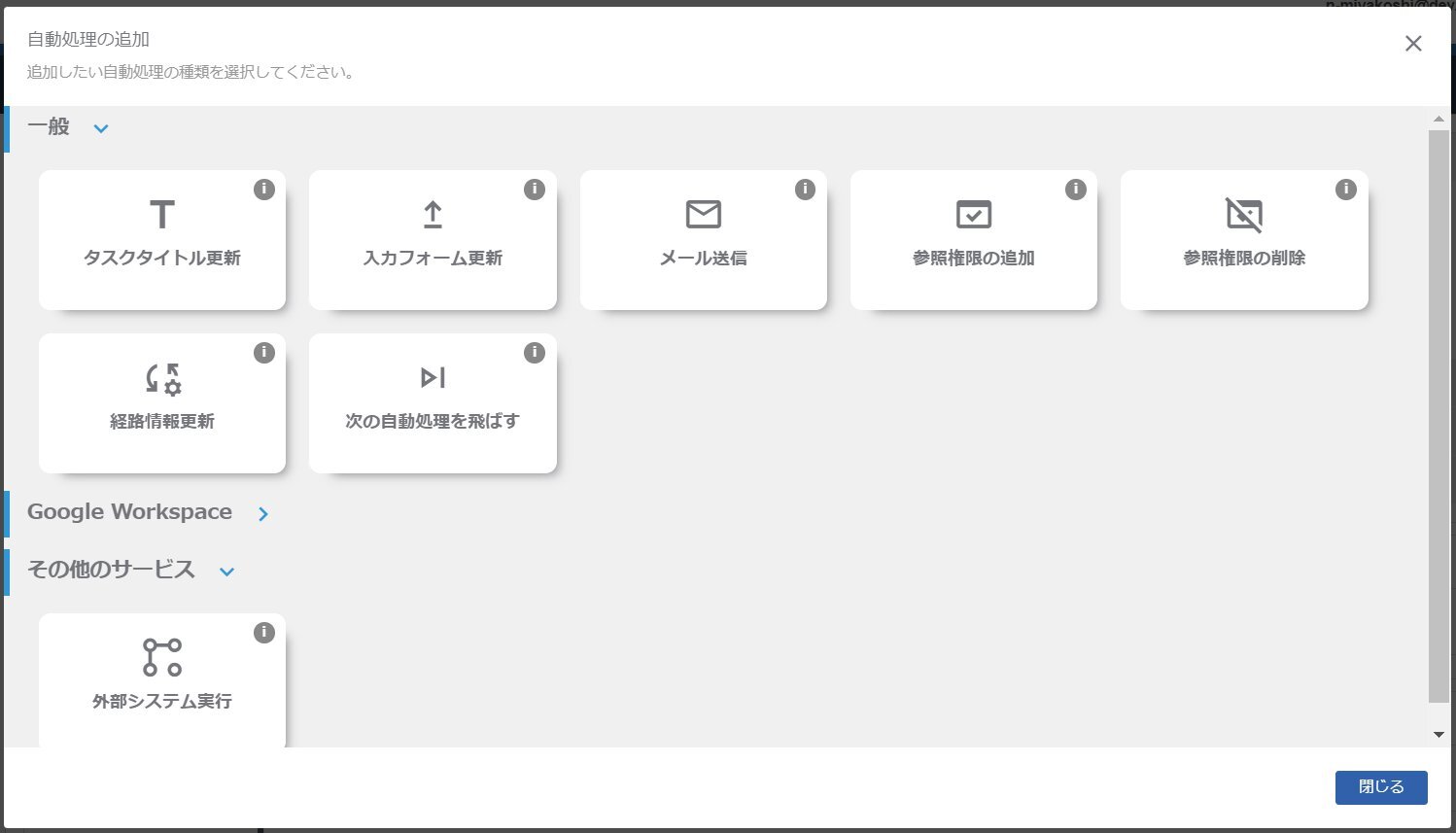Click the 閉じる button
This screenshot has height=833, width=1456.
(1381, 787)
